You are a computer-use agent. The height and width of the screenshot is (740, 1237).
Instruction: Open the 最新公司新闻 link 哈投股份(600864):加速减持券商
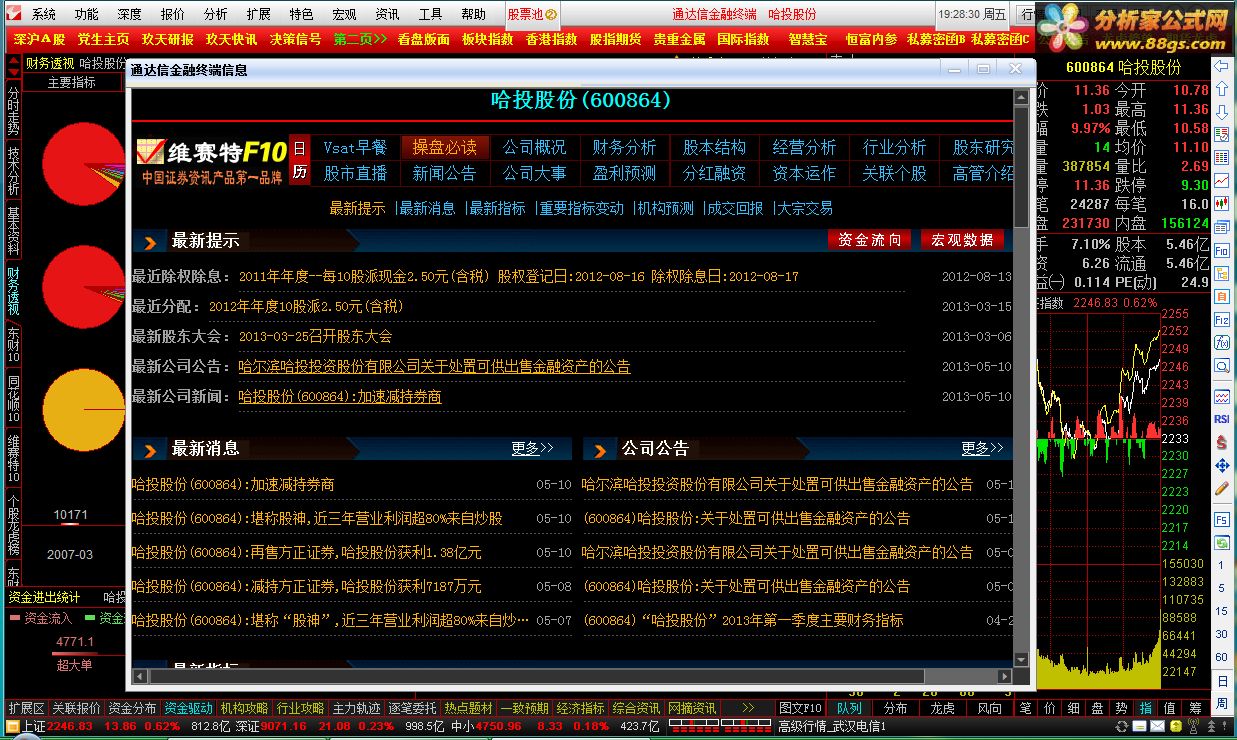340,397
